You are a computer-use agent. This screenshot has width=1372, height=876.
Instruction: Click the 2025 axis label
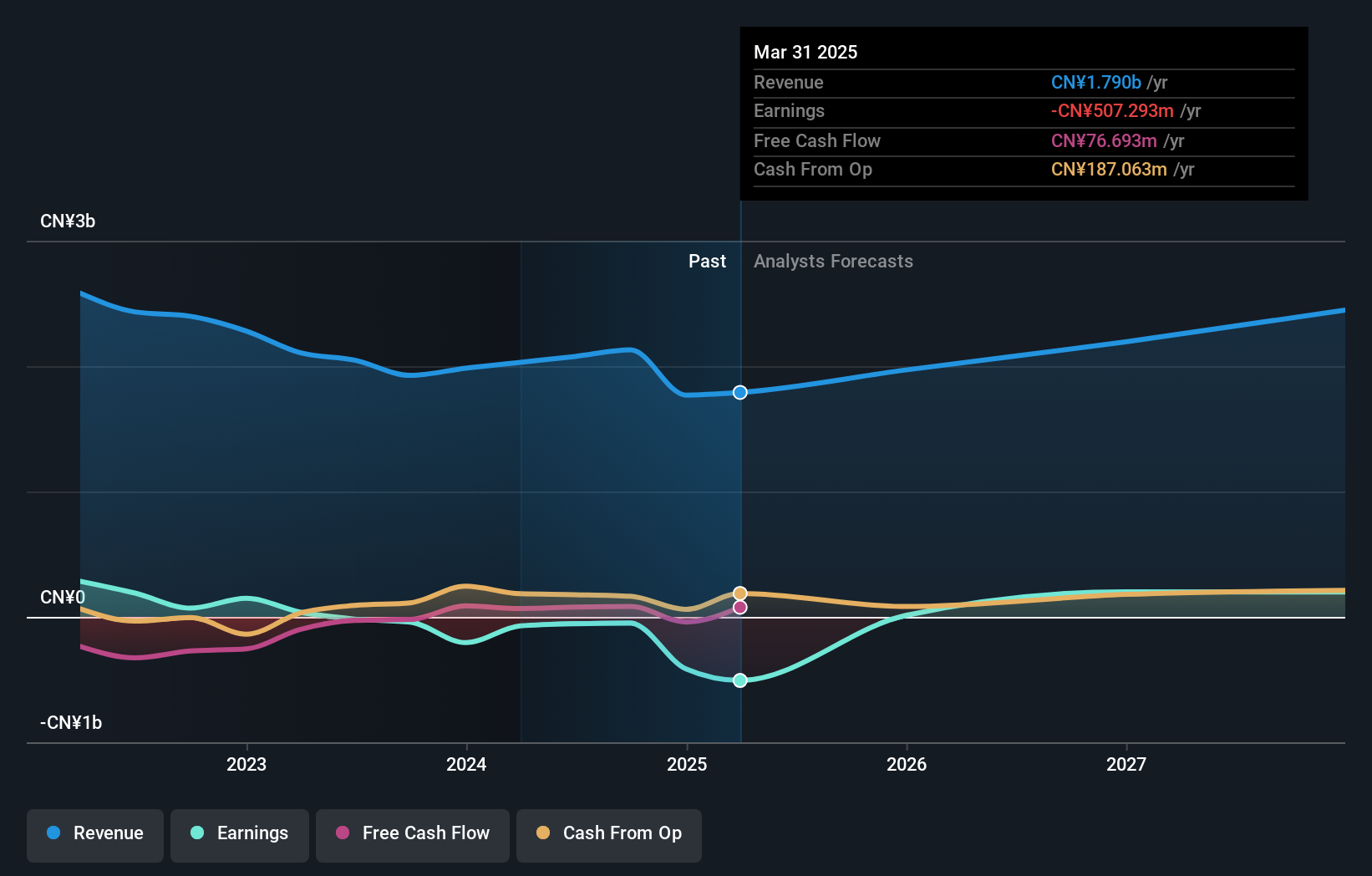click(x=687, y=764)
